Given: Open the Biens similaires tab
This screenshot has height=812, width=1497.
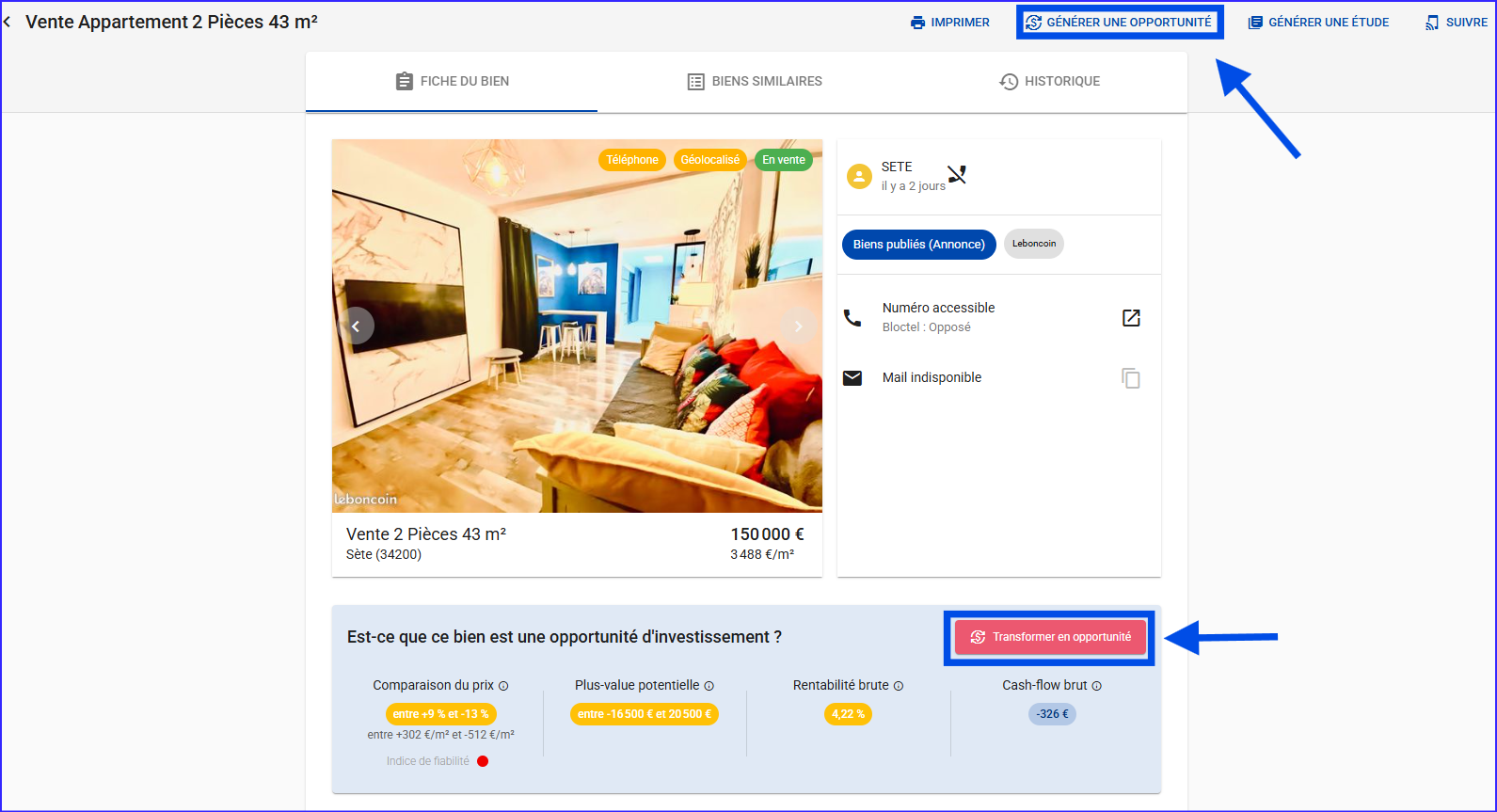Looking at the screenshot, I should click(755, 82).
